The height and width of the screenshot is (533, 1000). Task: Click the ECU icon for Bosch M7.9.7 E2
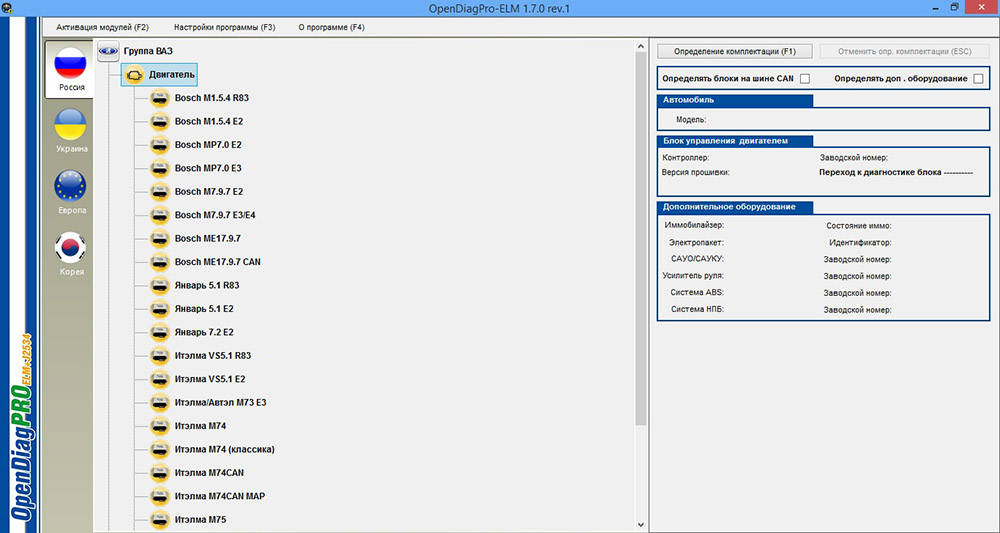[159, 191]
